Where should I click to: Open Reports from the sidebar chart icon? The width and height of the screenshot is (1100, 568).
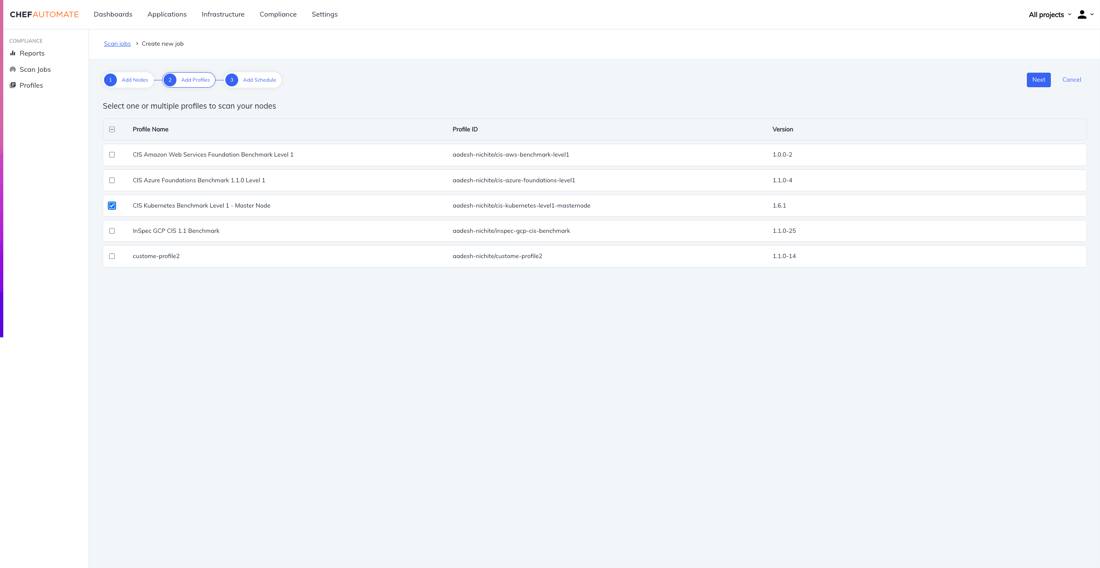(x=13, y=53)
